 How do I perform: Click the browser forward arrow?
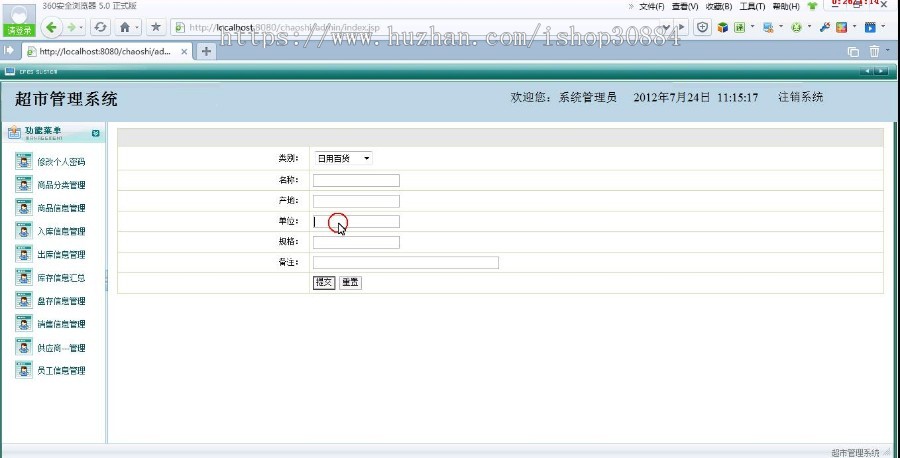71,27
